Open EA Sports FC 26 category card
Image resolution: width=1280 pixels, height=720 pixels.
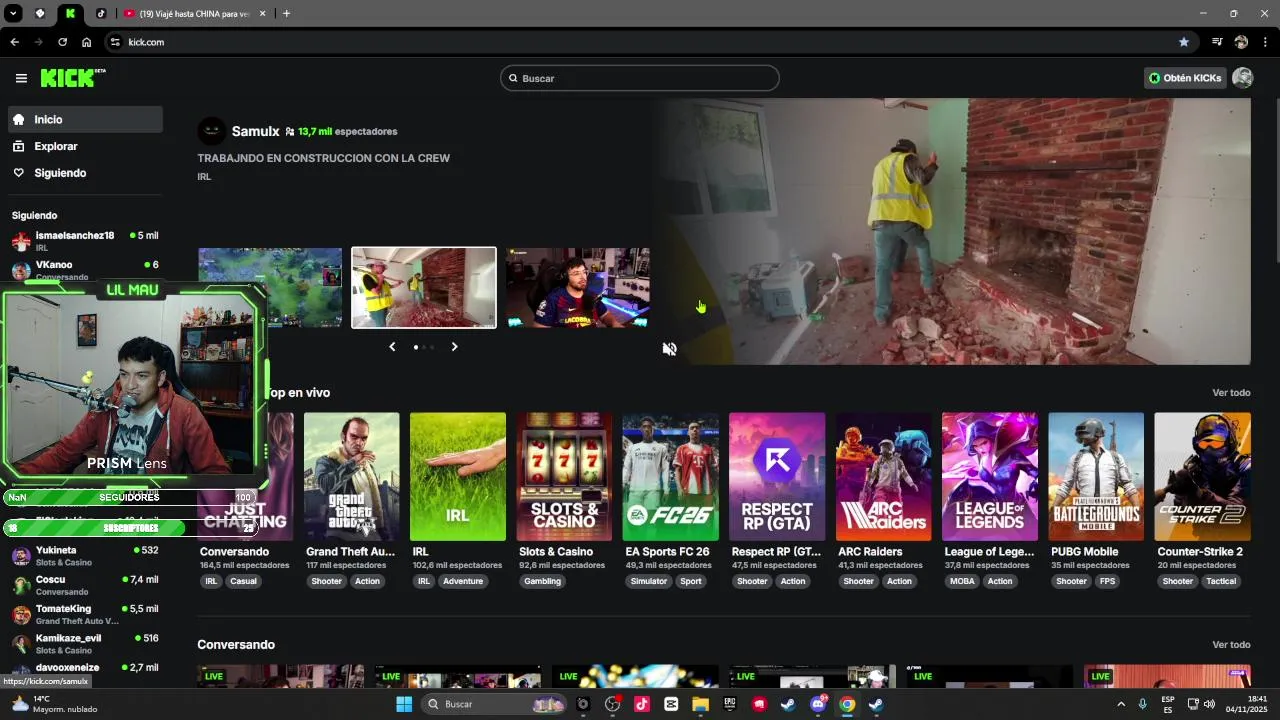[x=671, y=477]
